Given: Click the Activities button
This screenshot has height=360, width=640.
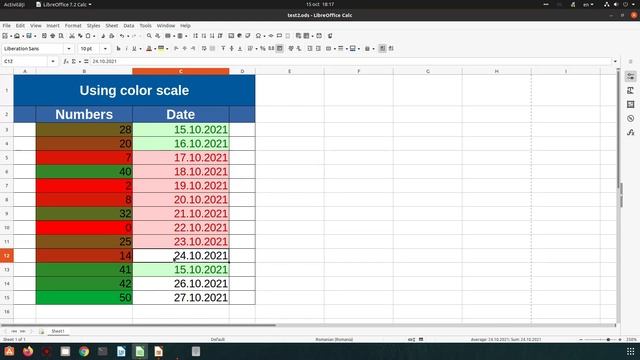Looking at the screenshot, I should tap(14, 4).
